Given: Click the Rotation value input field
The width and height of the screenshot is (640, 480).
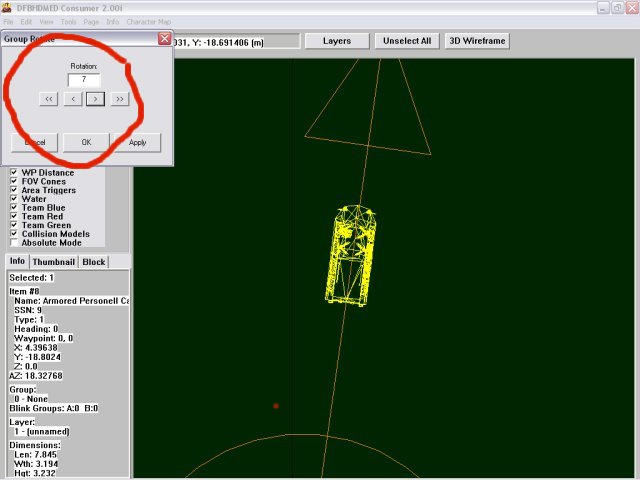Looking at the screenshot, I should point(84,80).
